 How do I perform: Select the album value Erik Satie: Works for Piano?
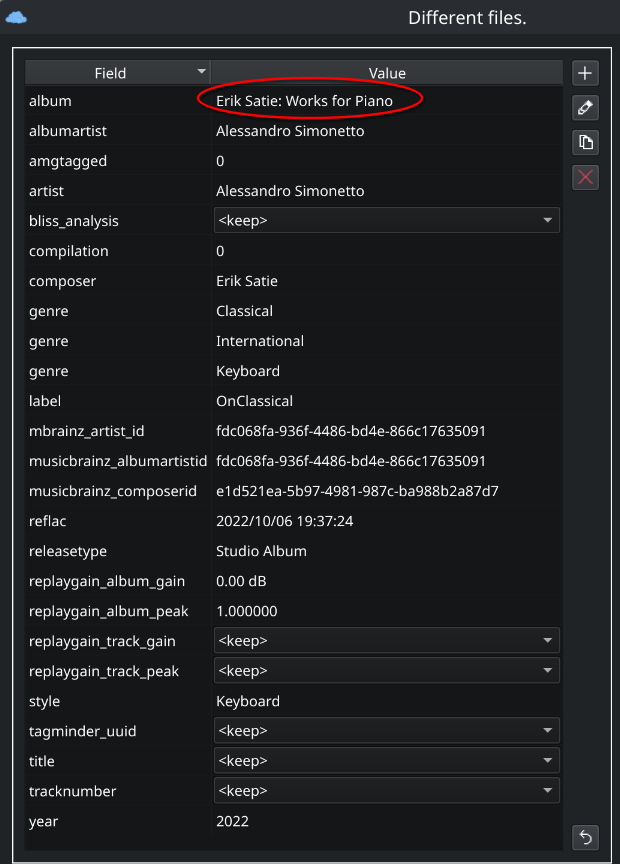tap(304, 101)
